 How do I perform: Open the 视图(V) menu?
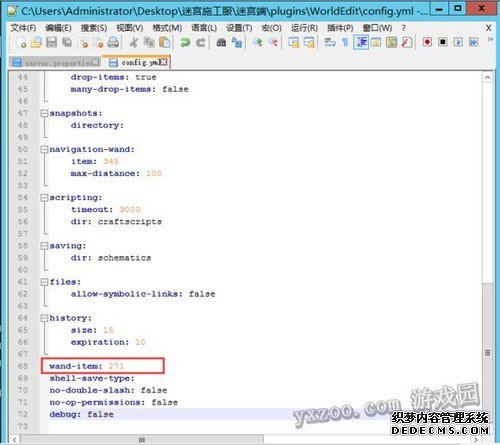tap(130, 28)
